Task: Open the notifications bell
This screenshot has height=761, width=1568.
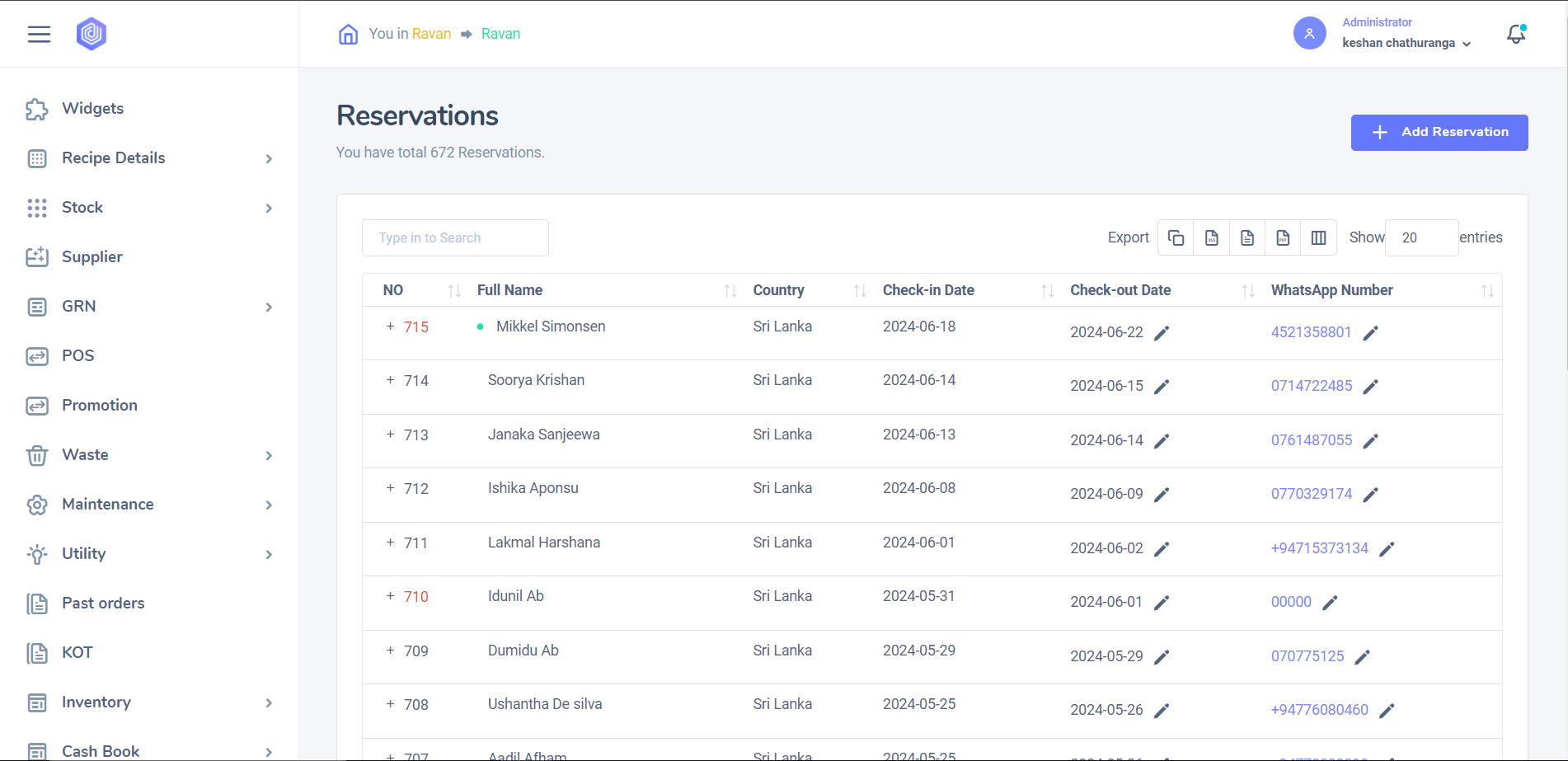Action: 1515,34
